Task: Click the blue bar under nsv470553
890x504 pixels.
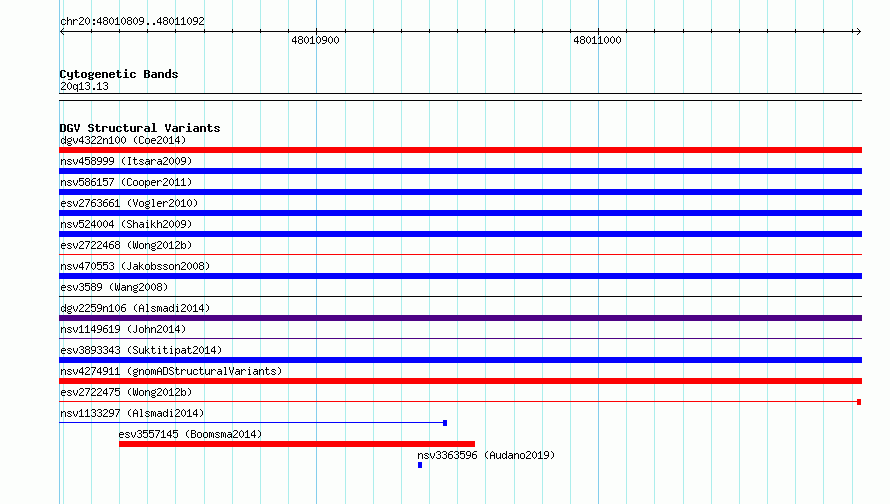Action: (x=460, y=276)
